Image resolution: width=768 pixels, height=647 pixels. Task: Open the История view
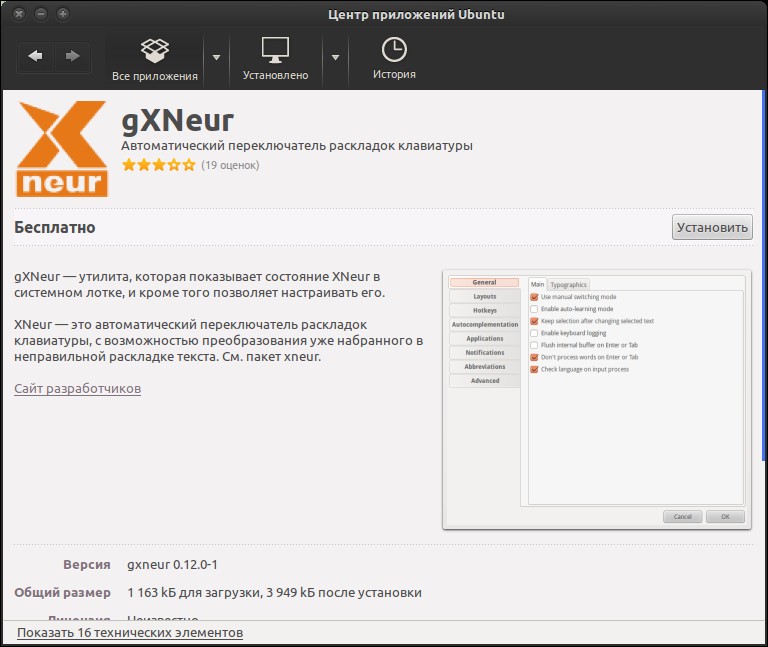(394, 60)
